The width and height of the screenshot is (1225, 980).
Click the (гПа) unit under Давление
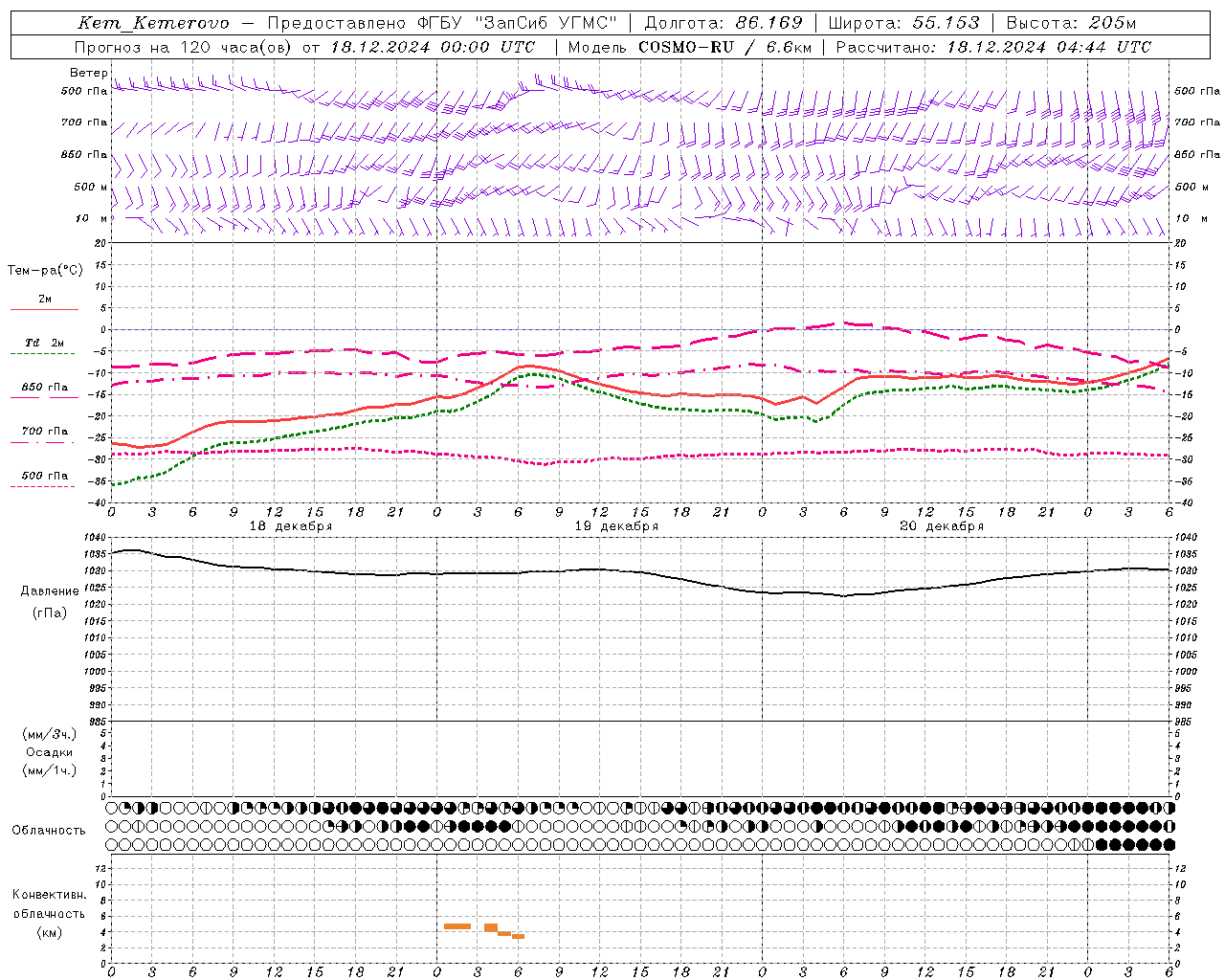click(49, 612)
